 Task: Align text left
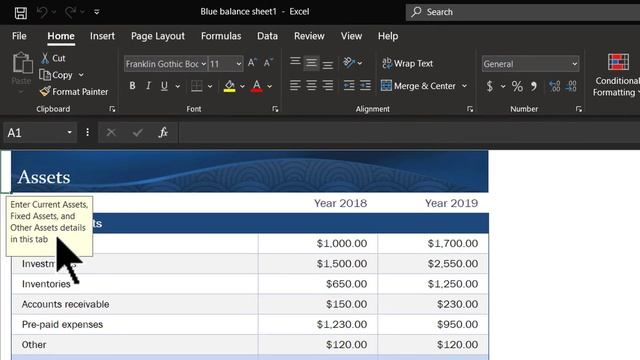tap(295, 85)
